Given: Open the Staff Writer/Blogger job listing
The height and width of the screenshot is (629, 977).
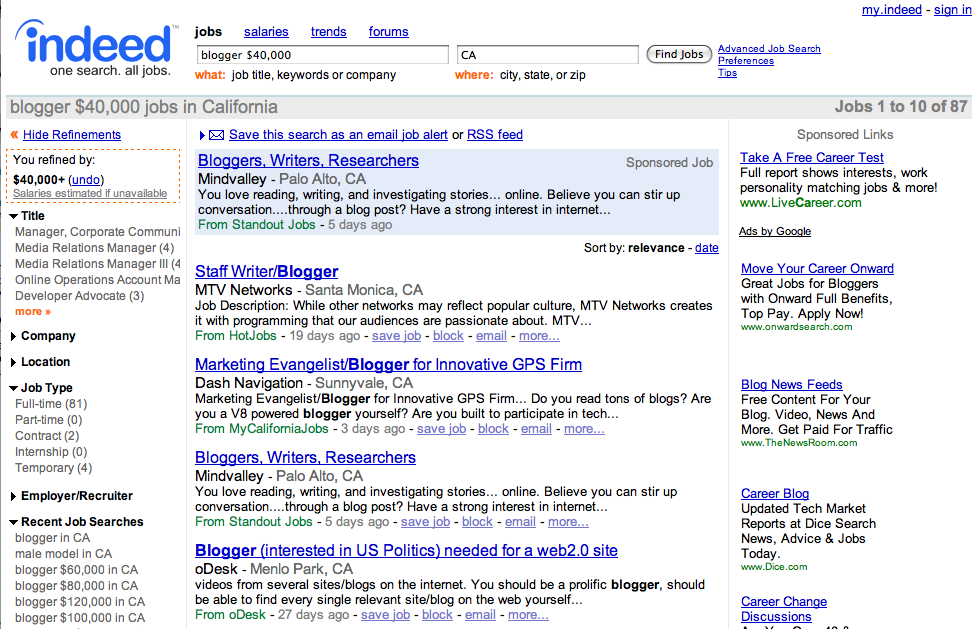Looking at the screenshot, I should pyautogui.click(x=266, y=272).
